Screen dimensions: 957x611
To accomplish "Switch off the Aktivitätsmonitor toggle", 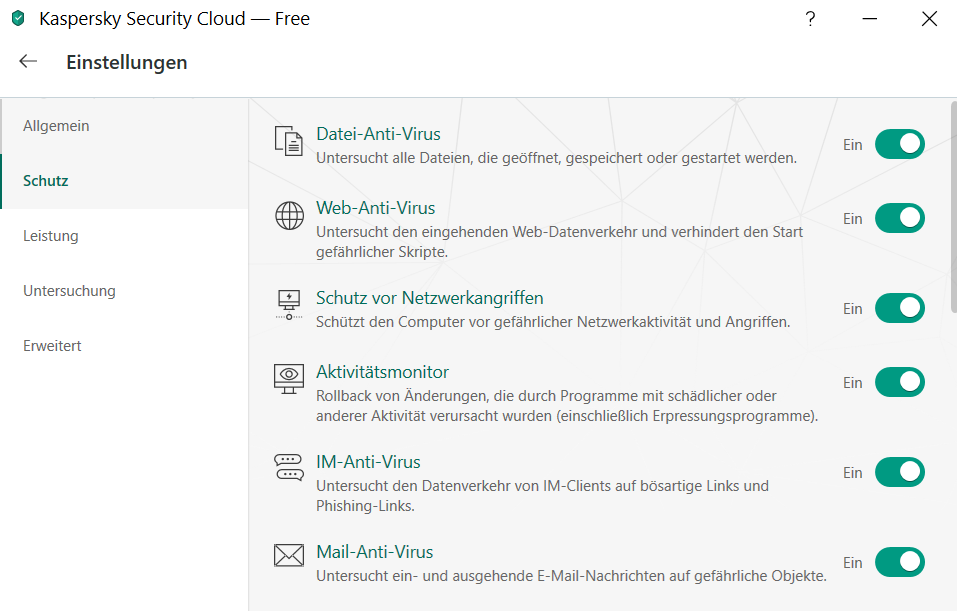I will 899,382.
